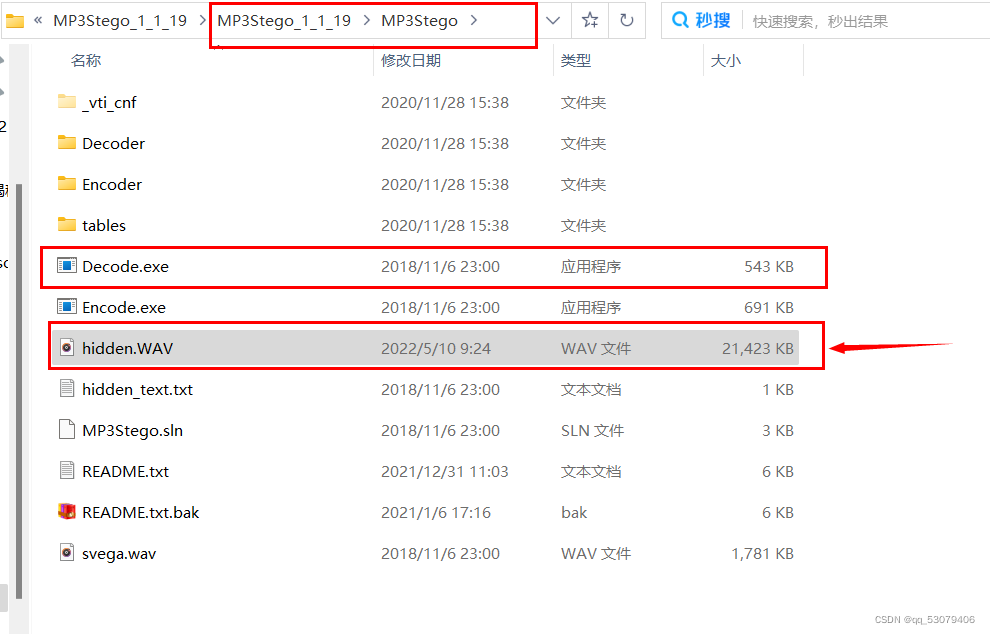Select the _vti_cnf folder name
Screen dimensions: 990x634
pos(109,102)
